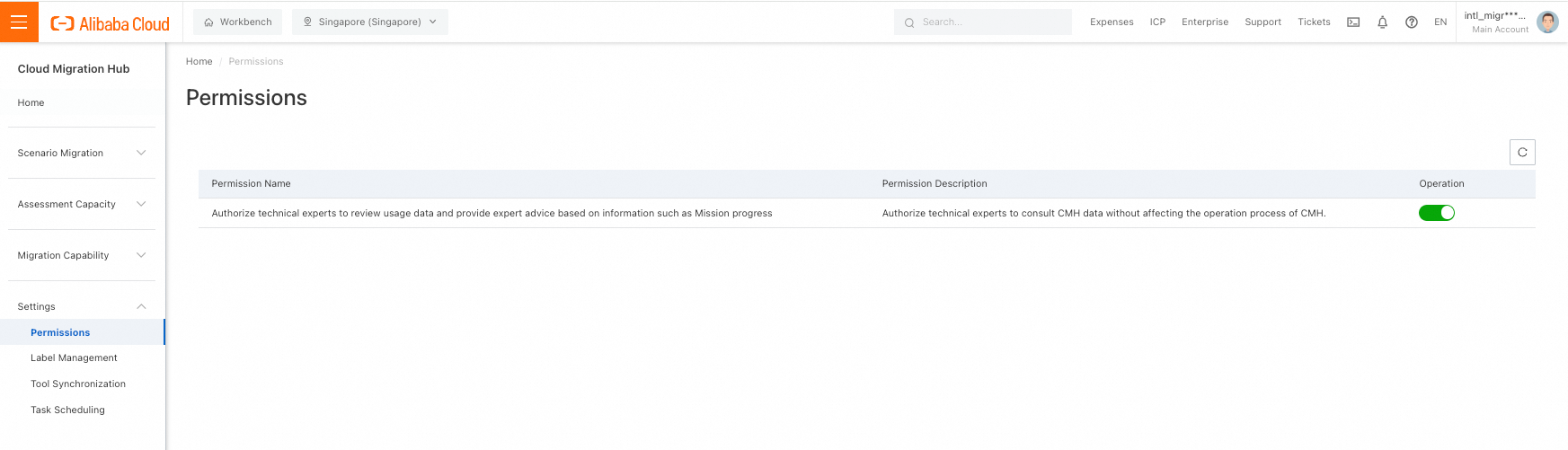The image size is (1568, 450).
Task: Click the Cloud Migration Hub title
Action: (x=74, y=69)
